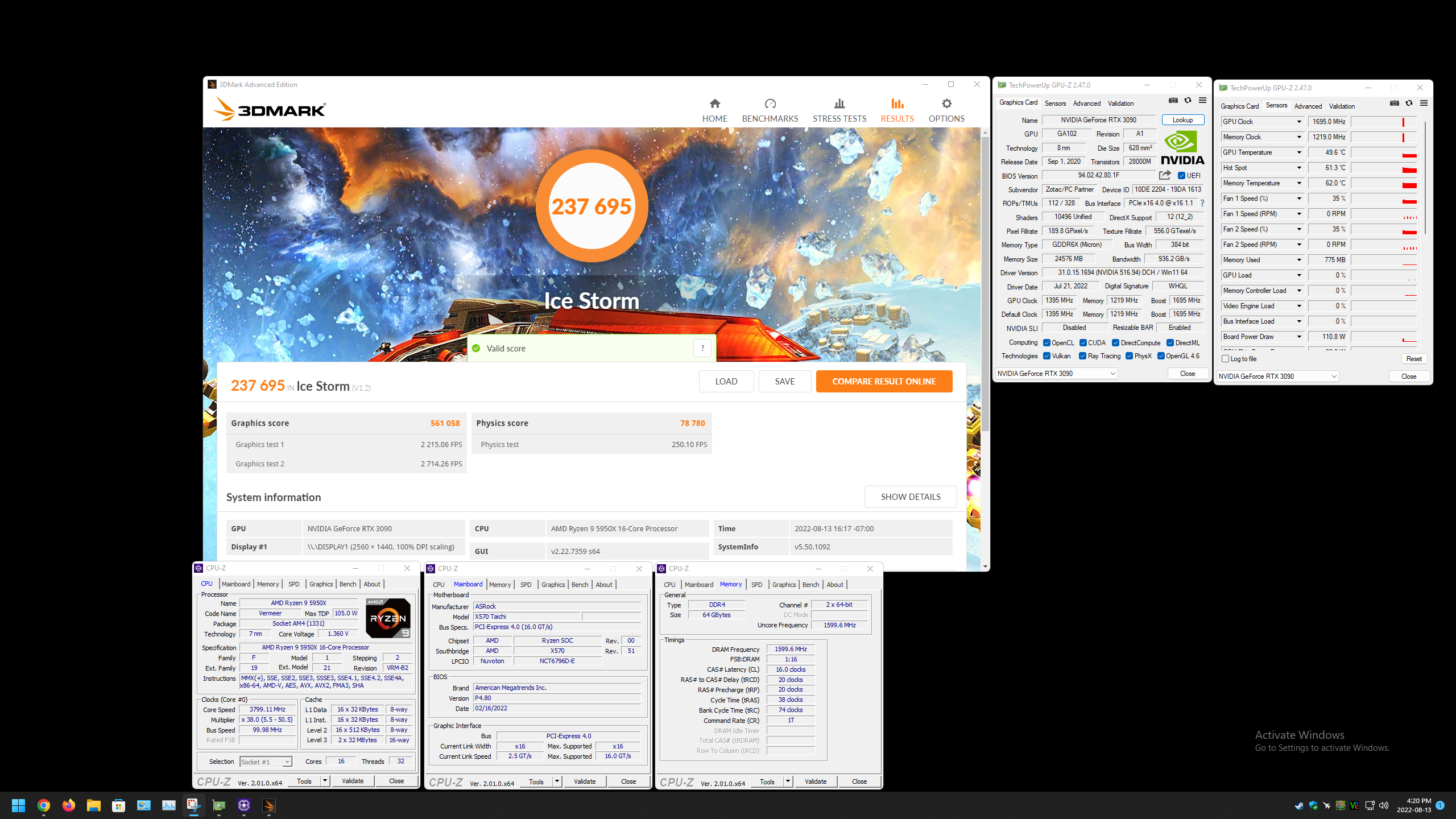Expand Board Power Draw sensor dropdown
Viewport: 1456px width, 819px height.
tap(1299, 337)
